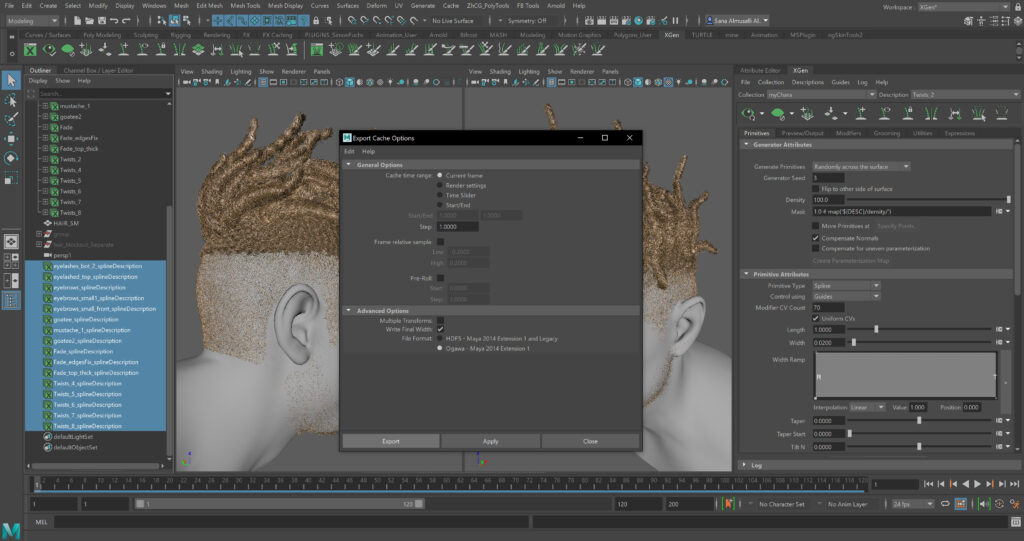Click the Maya logo icon at bottom-left
This screenshot has width=1024, height=541.
pos(11,529)
